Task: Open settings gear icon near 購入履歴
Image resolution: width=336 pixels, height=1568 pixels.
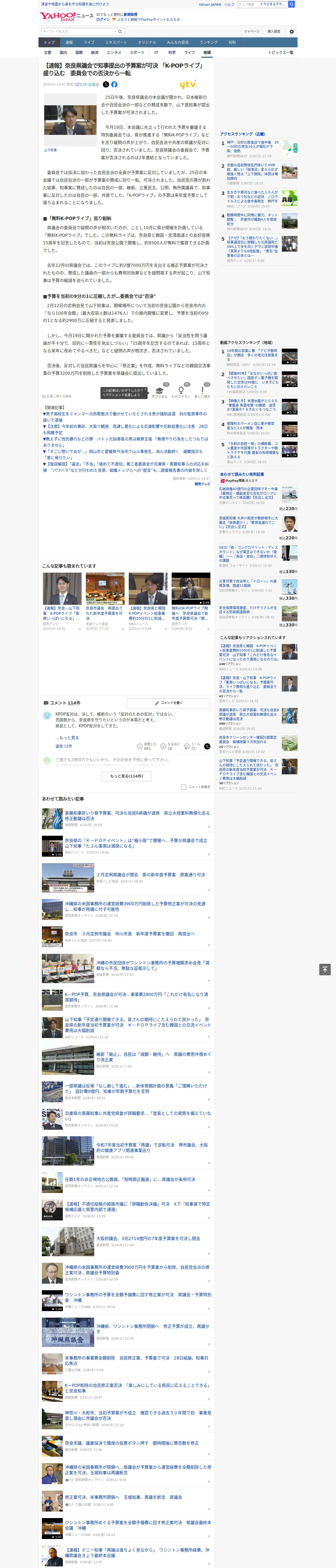Action: [291, 31]
